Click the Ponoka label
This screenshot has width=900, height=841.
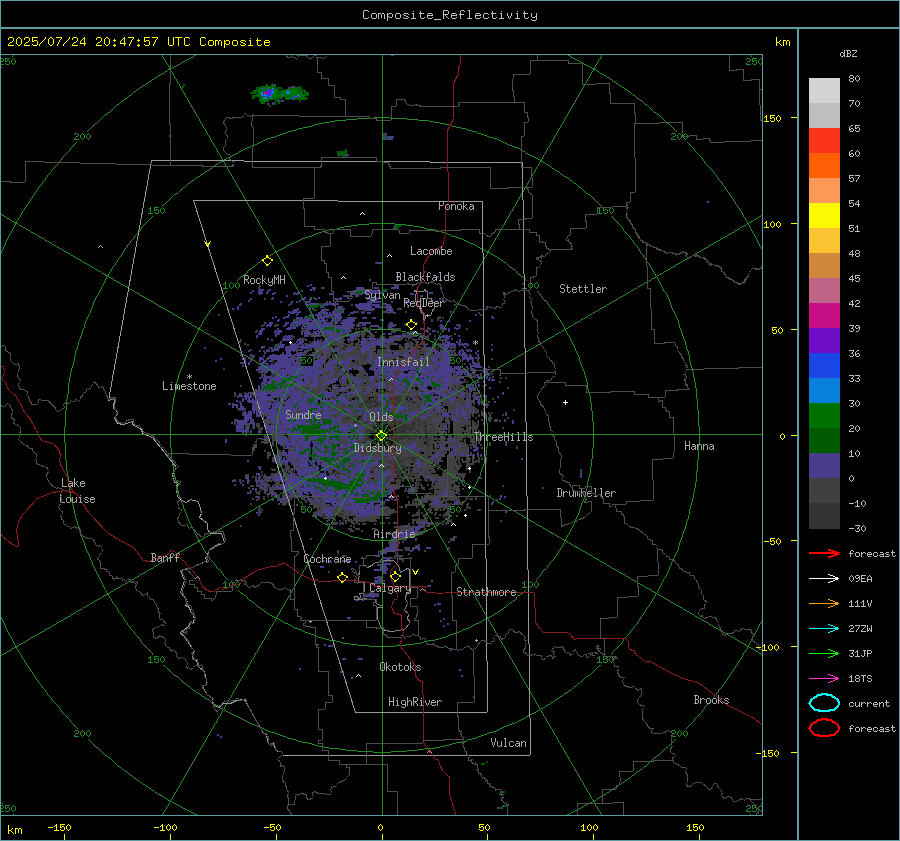tap(456, 206)
